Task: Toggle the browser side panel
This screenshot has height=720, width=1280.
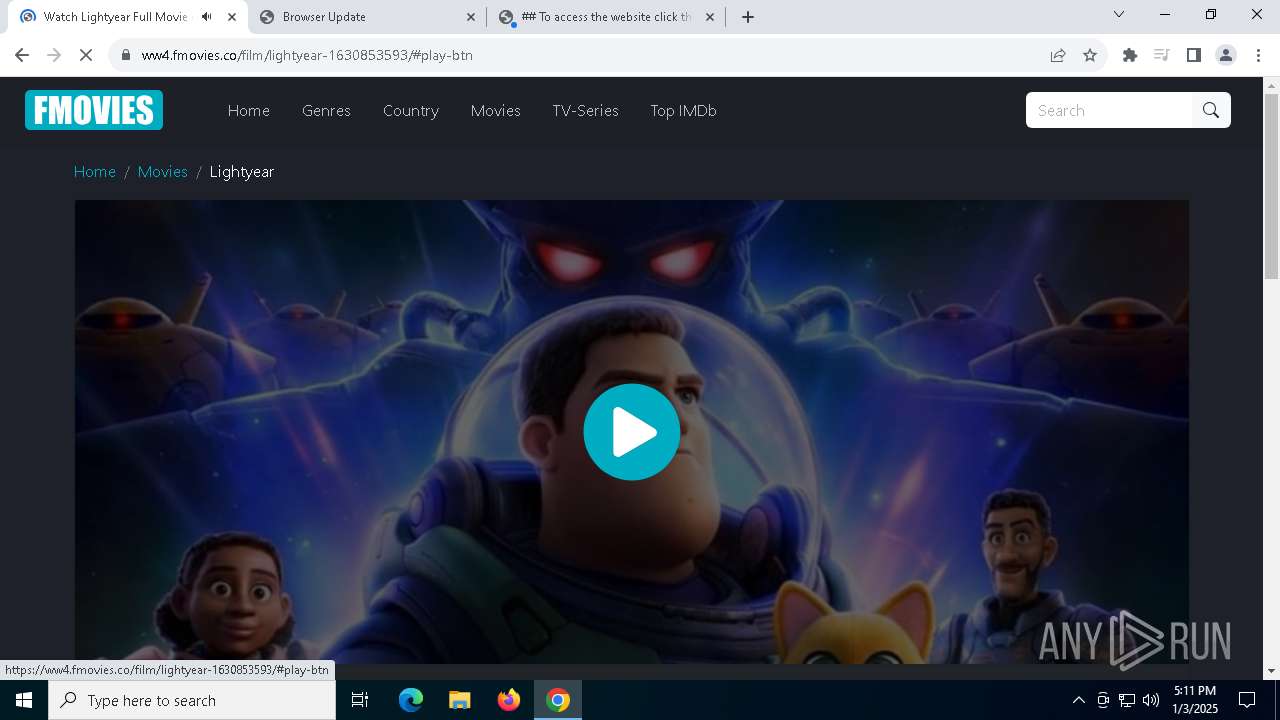Action: pos(1194,55)
